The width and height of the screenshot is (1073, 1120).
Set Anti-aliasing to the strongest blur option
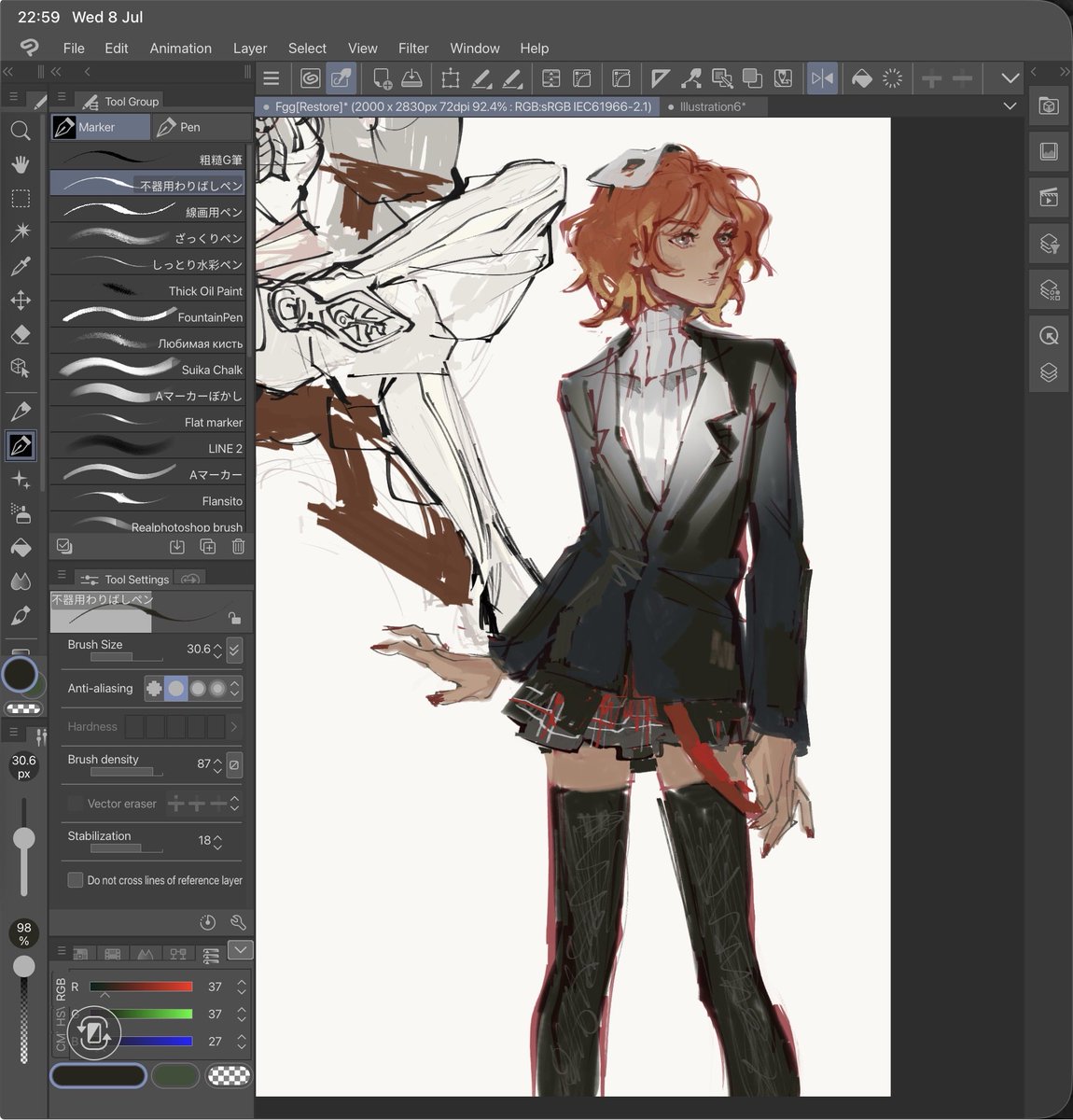[217, 689]
